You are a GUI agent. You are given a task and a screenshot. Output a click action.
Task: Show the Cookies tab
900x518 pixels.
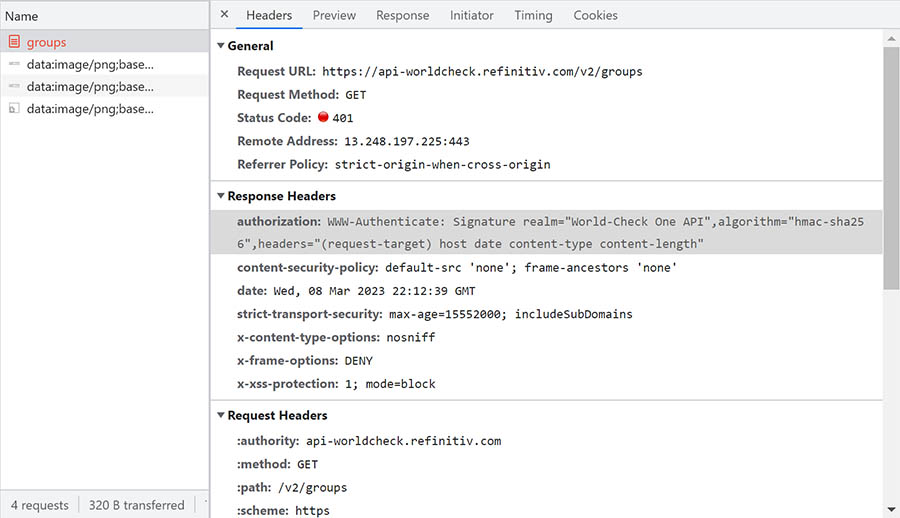[x=595, y=15]
